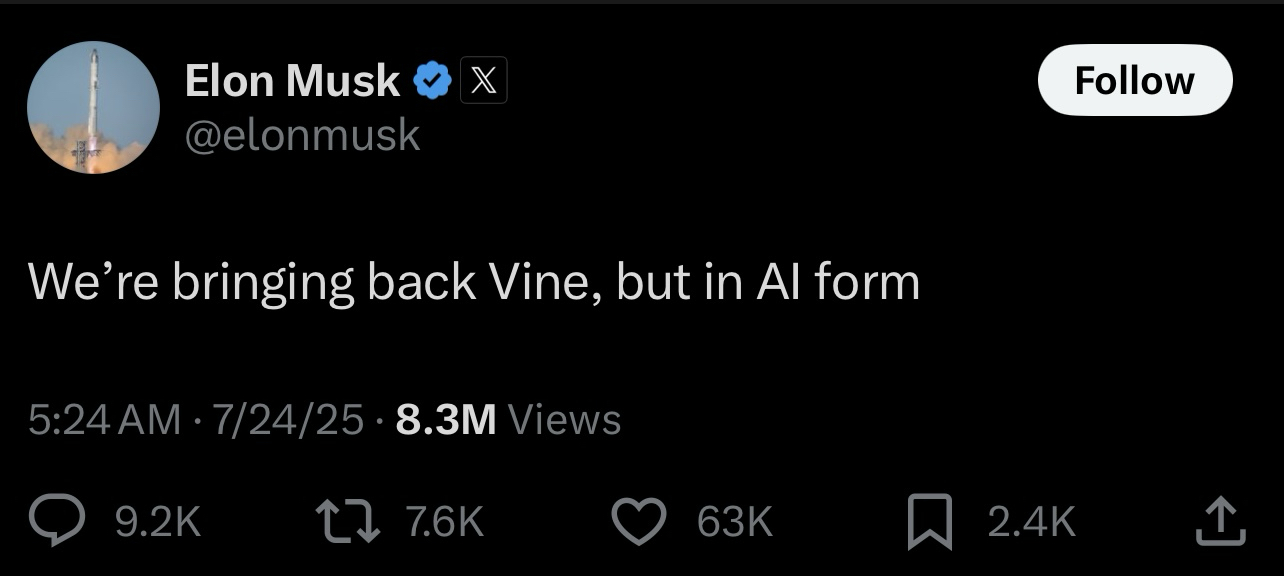Click the 5:24 AM timestamp
This screenshot has width=1284, height=576.
[105, 420]
